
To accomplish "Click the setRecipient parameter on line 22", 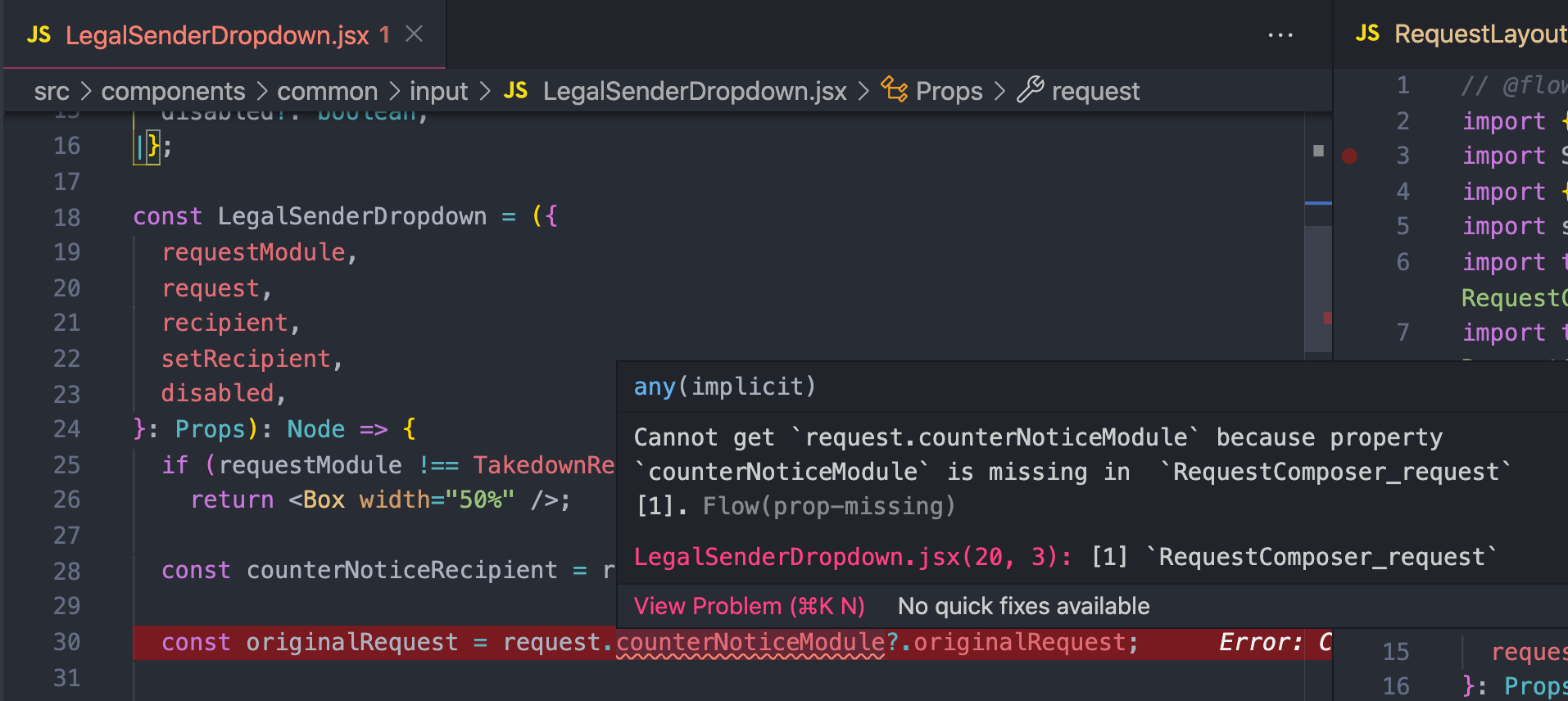I will point(246,359).
